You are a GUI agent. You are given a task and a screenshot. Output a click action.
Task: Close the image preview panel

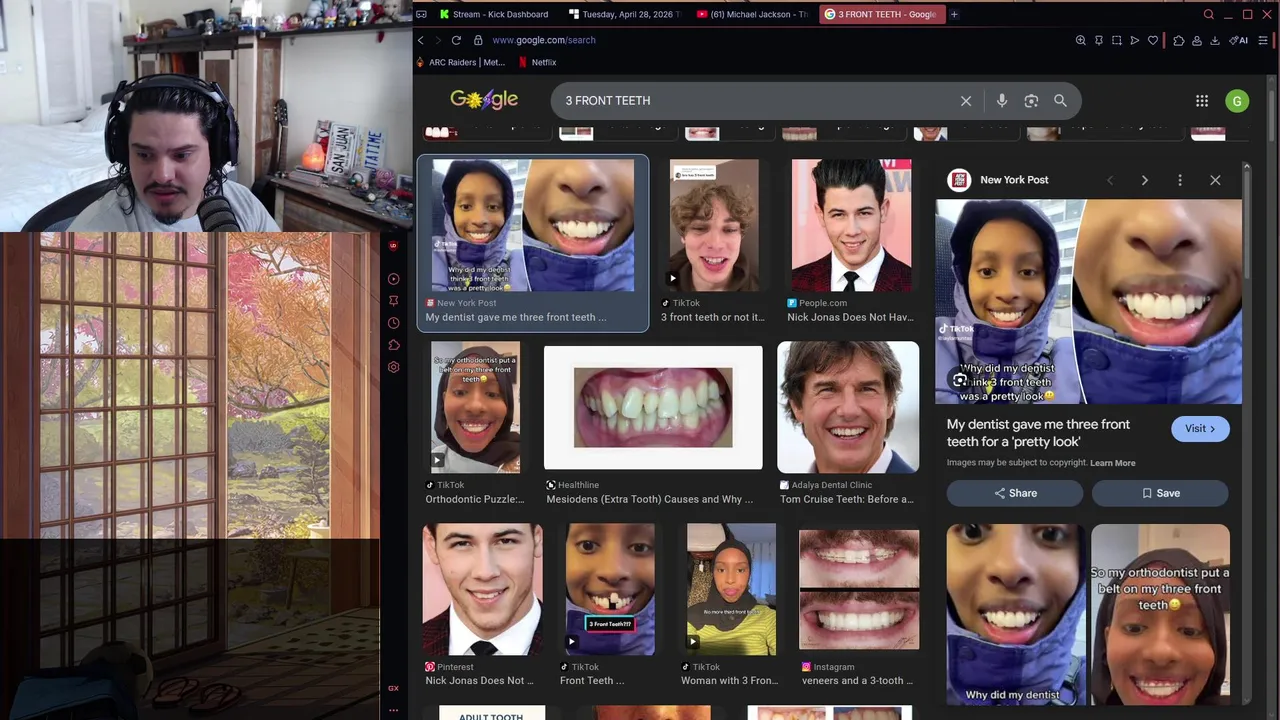tap(1215, 180)
